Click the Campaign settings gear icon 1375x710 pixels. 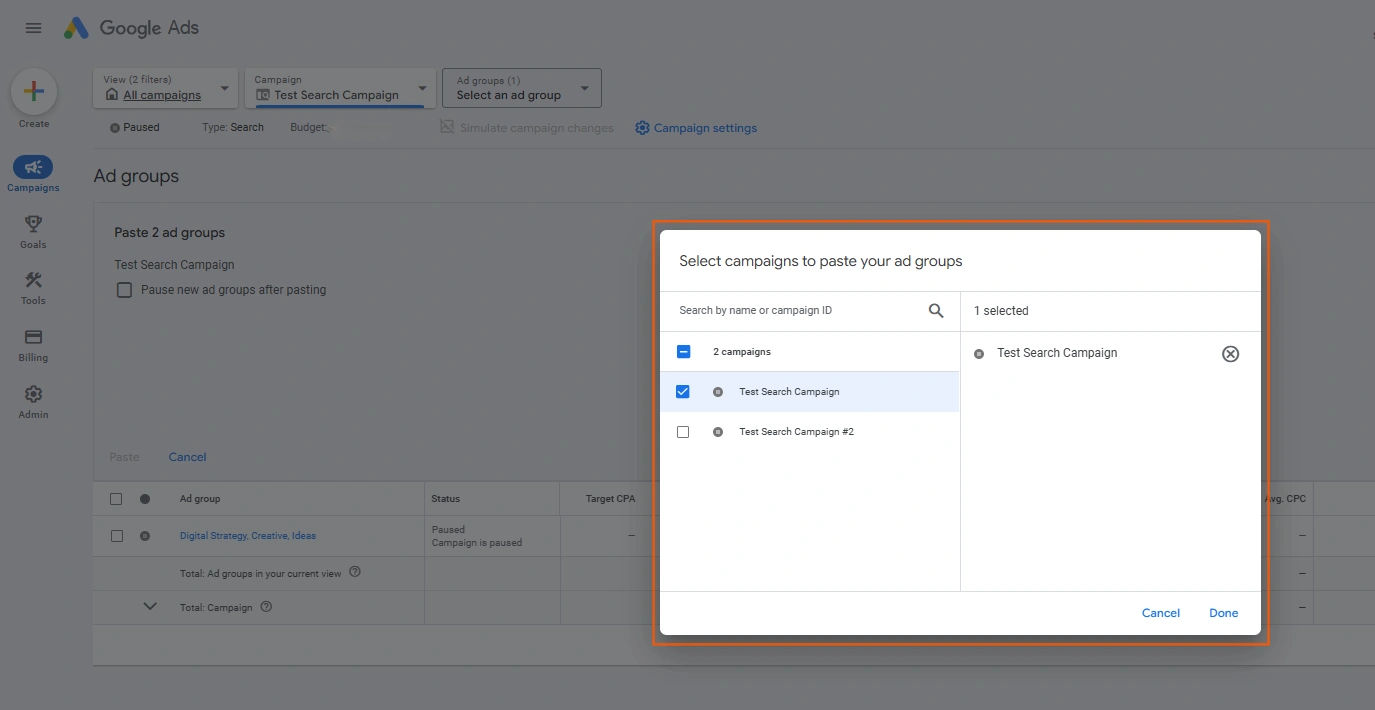[642, 128]
